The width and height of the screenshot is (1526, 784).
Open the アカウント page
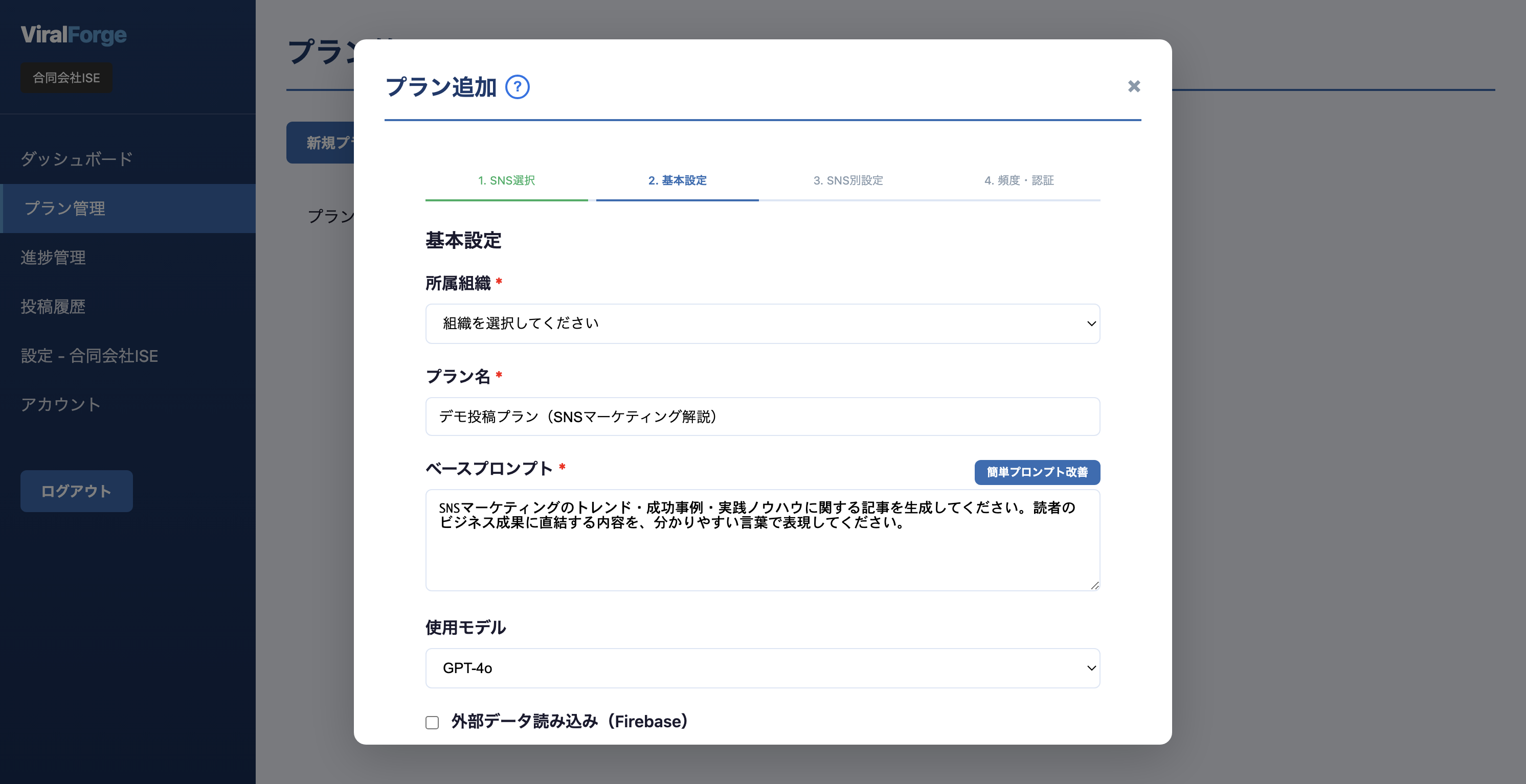pyautogui.click(x=60, y=404)
